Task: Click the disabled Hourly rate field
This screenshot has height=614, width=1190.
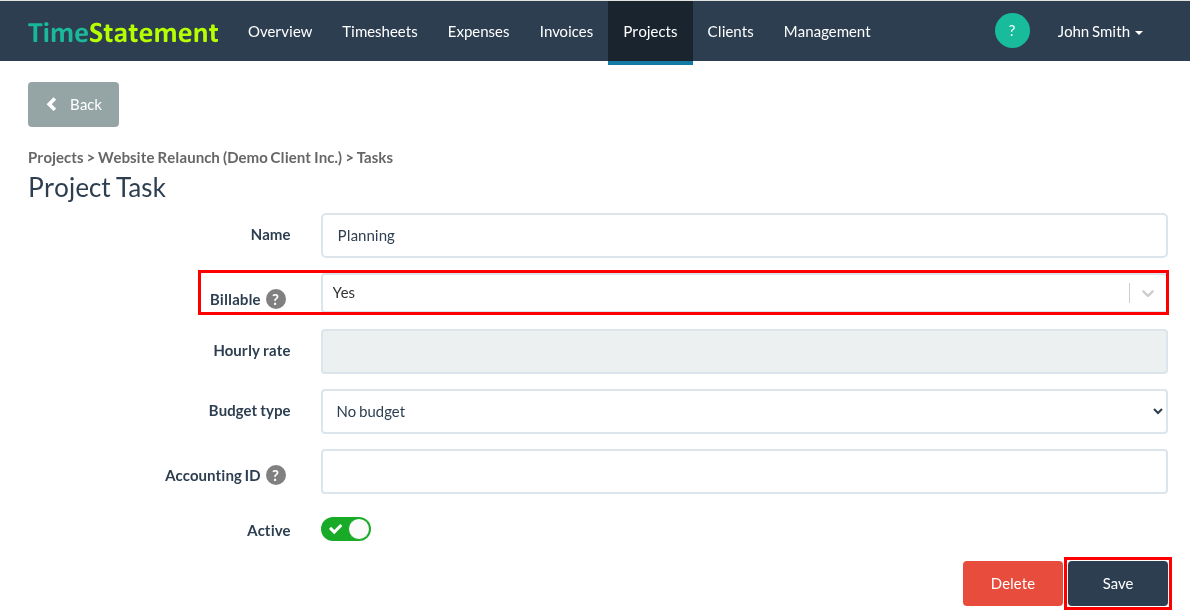Action: click(x=744, y=351)
